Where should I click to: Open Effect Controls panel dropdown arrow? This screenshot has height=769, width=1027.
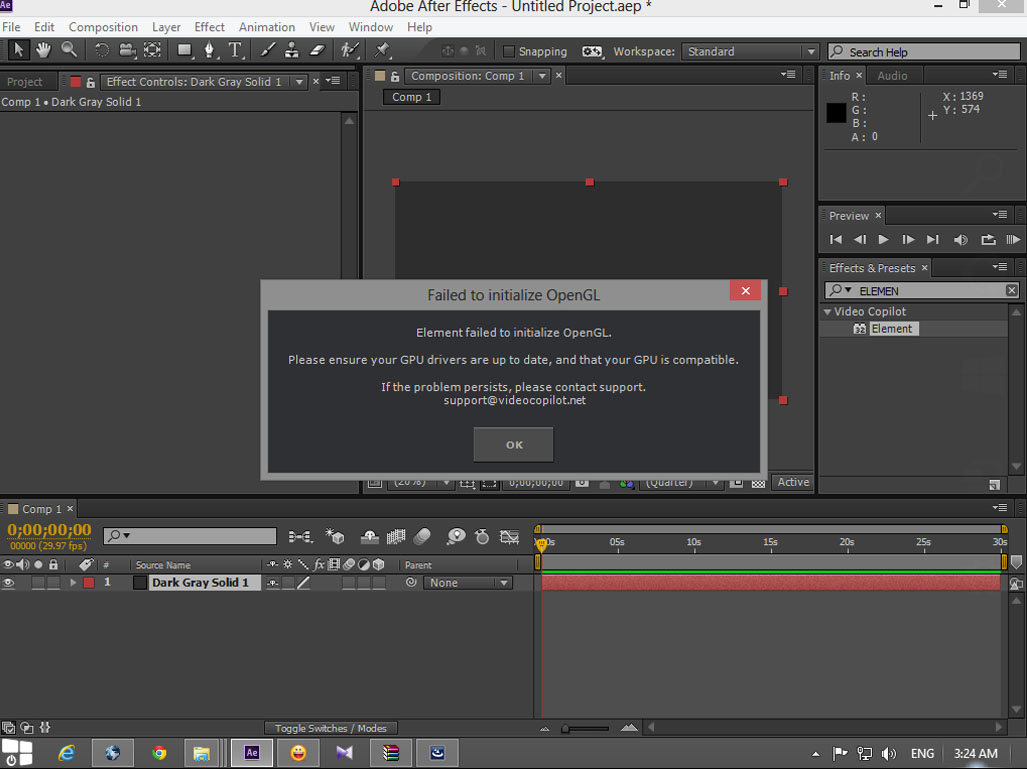click(299, 82)
